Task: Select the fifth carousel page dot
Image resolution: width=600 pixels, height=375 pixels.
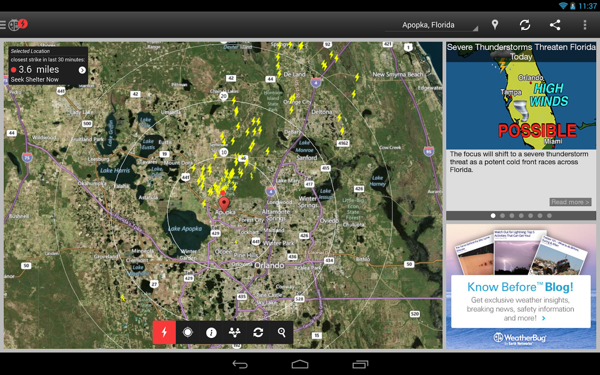Action: pyautogui.click(x=530, y=215)
